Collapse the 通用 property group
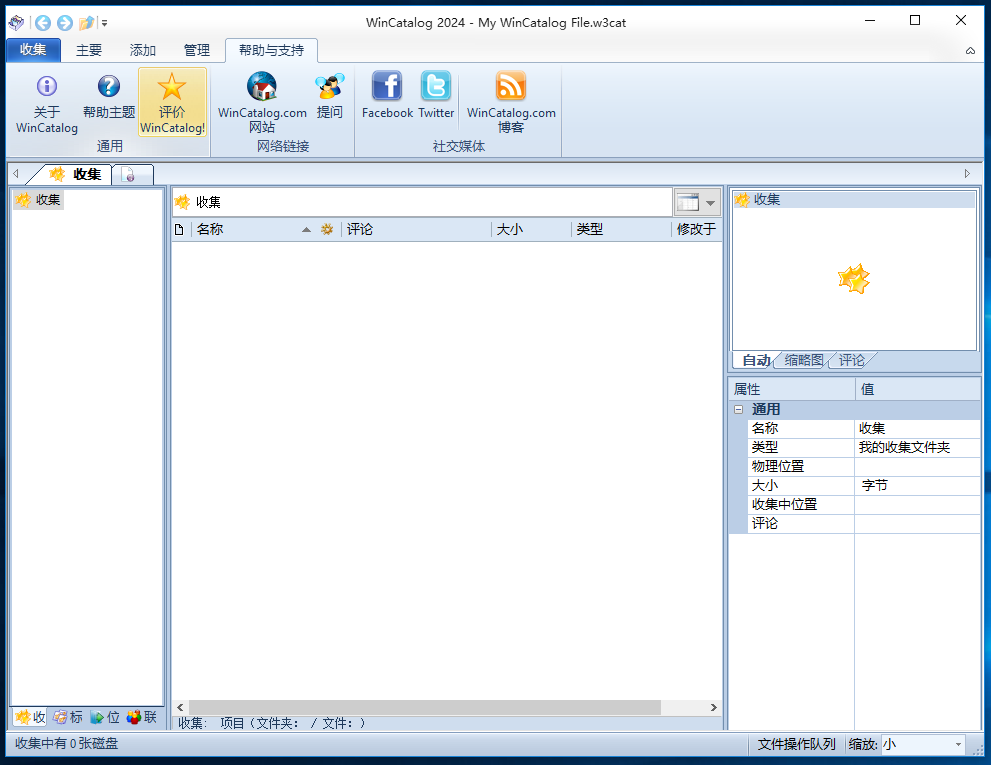Screen dimensions: 991x765 point(738,409)
